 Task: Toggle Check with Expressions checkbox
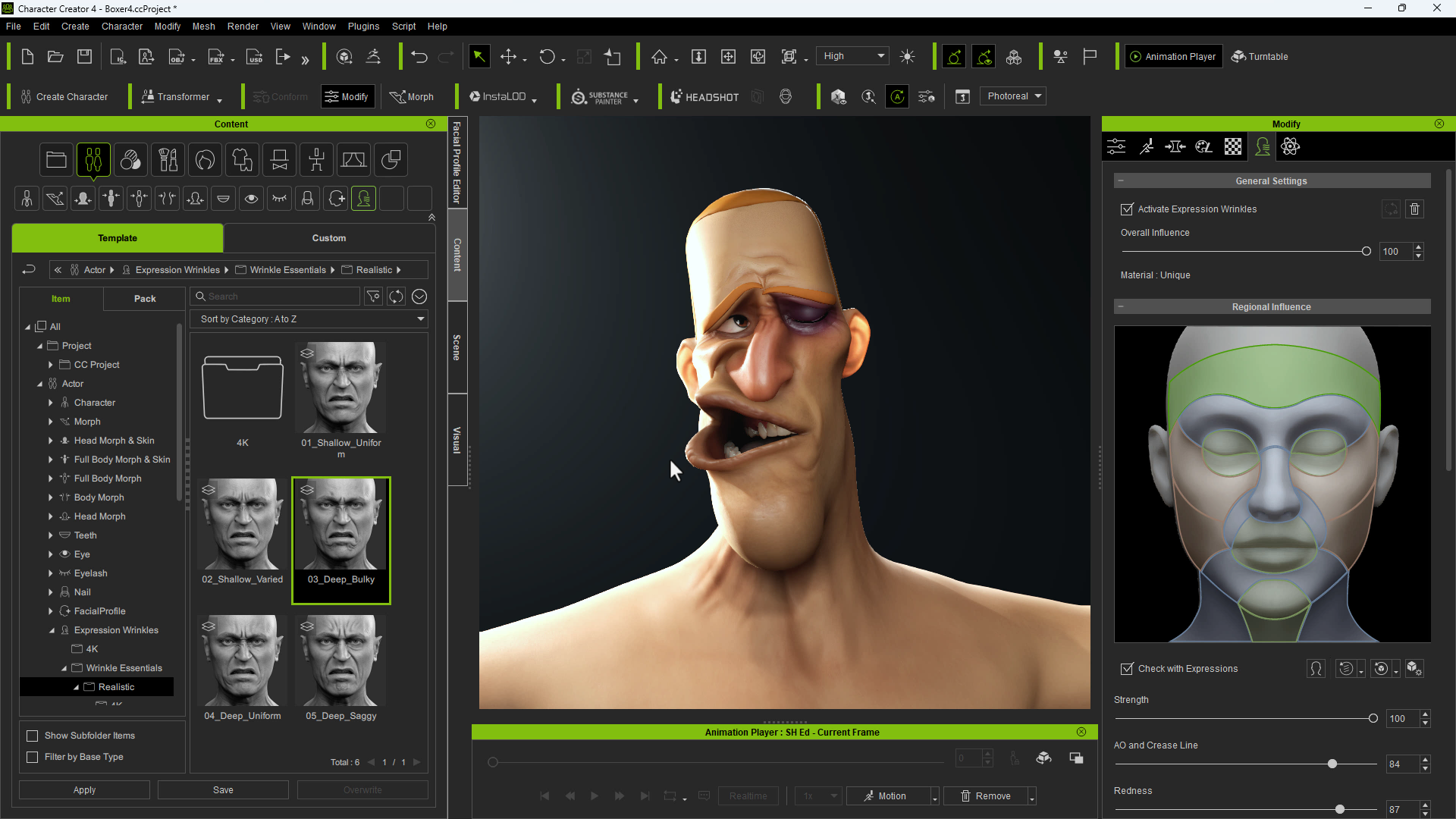[1127, 669]
